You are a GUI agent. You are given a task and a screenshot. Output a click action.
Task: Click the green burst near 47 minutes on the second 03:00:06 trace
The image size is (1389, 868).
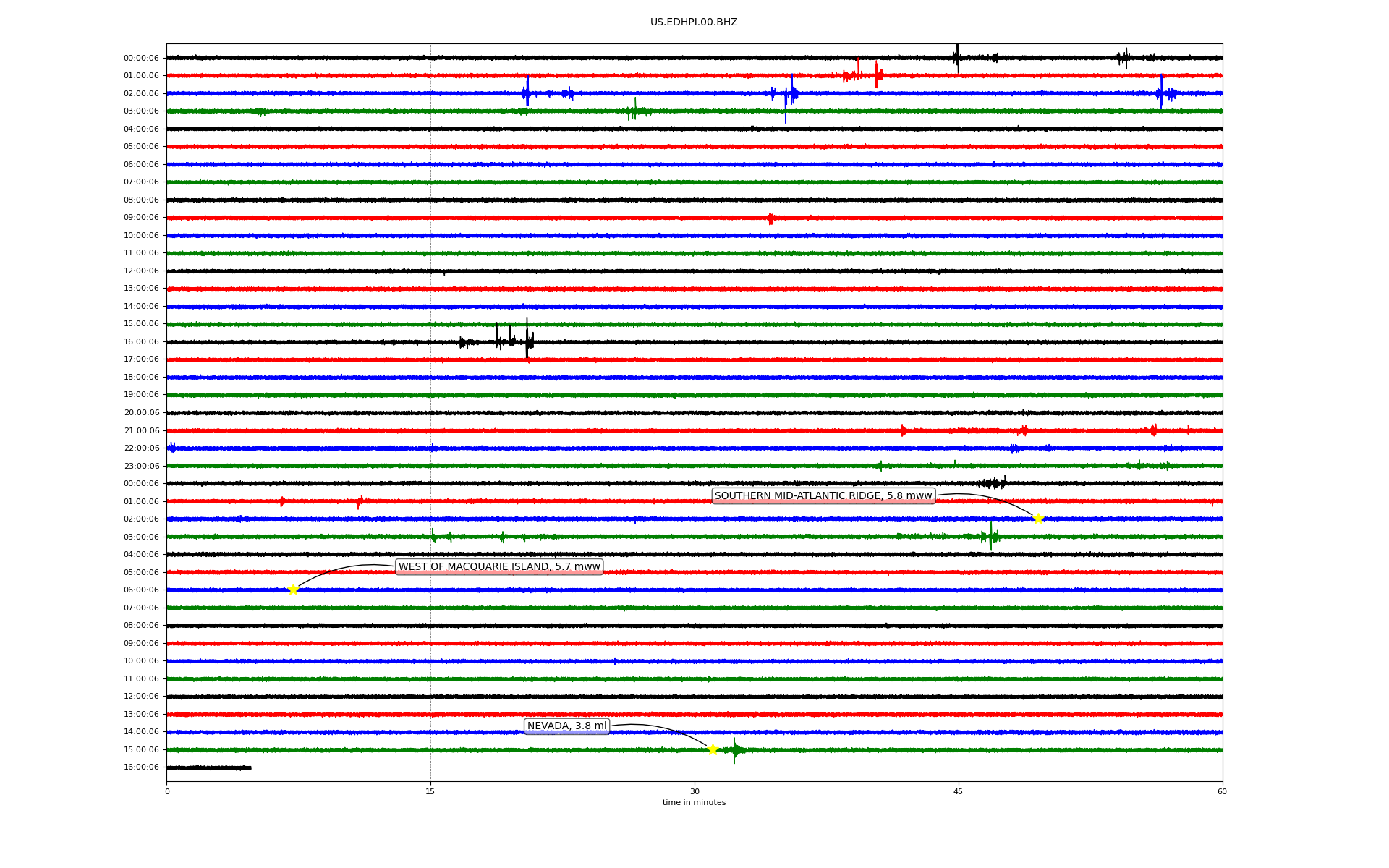point(991,536)
